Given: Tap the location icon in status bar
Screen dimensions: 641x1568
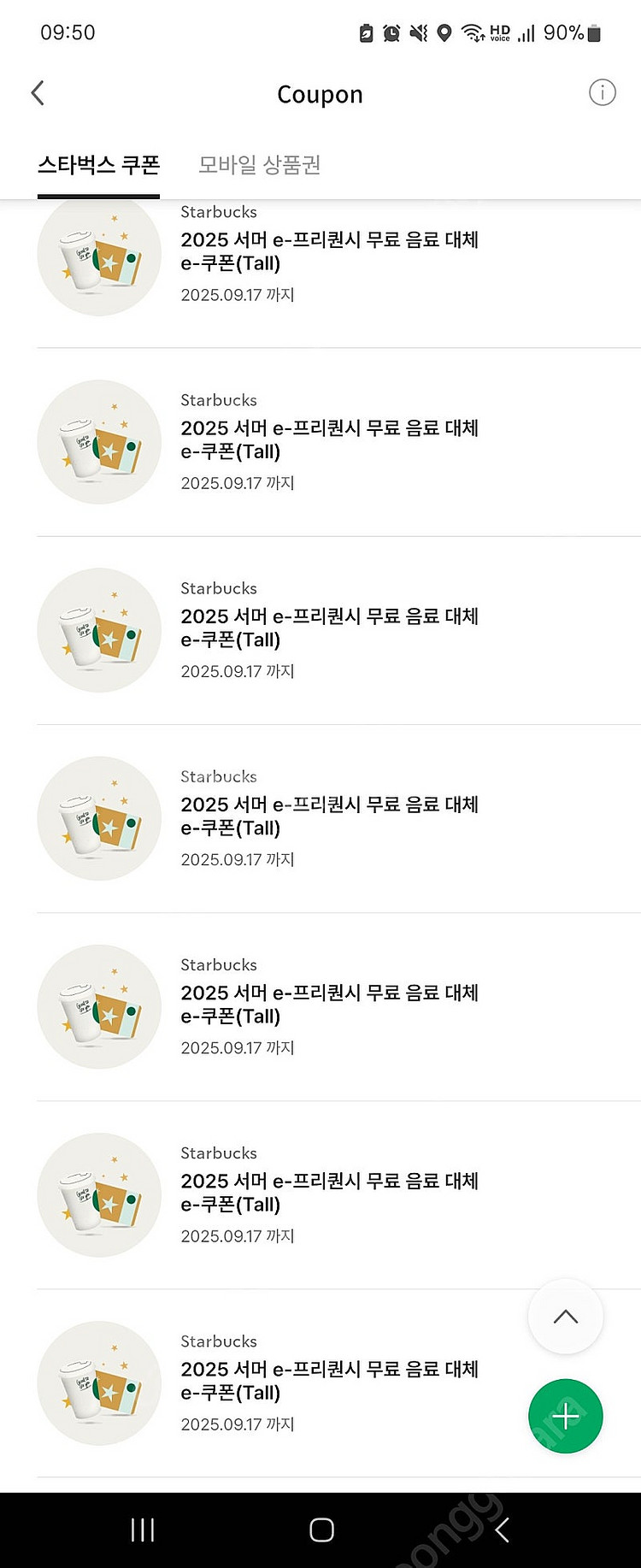Looking at the screenshot, I should 444,33.
